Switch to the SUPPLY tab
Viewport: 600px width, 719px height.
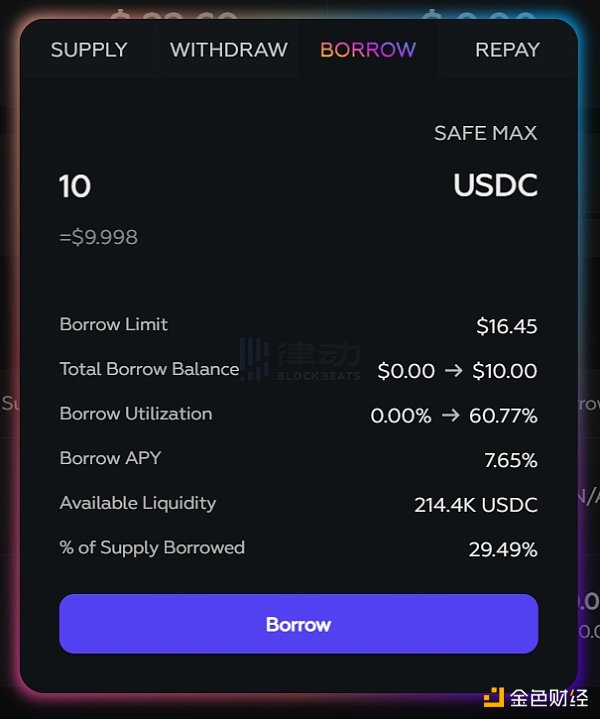coord(89,50)
